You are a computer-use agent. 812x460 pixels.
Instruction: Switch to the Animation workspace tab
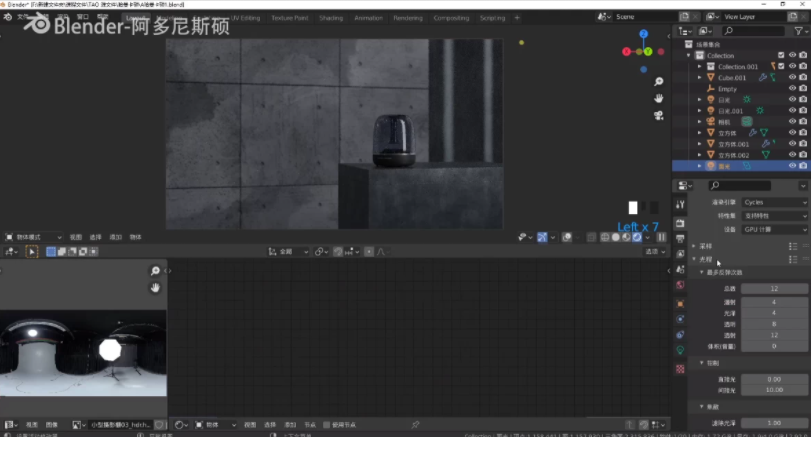coord(368,18)
